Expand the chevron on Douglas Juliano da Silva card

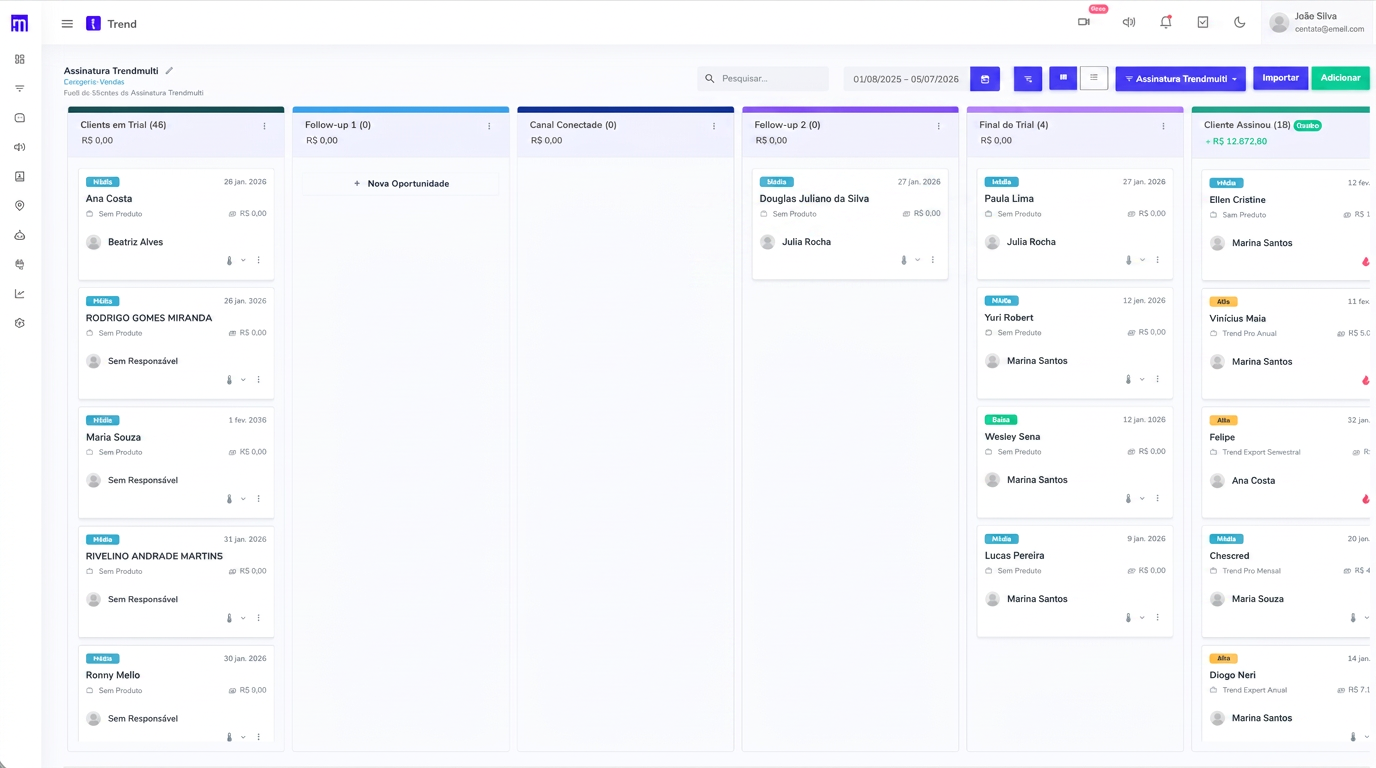coord(918,260)
